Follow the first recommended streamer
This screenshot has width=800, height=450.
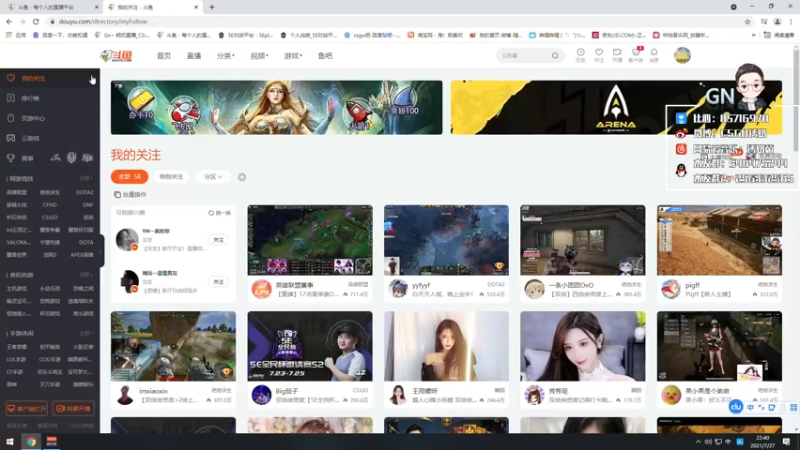(218, 240)
